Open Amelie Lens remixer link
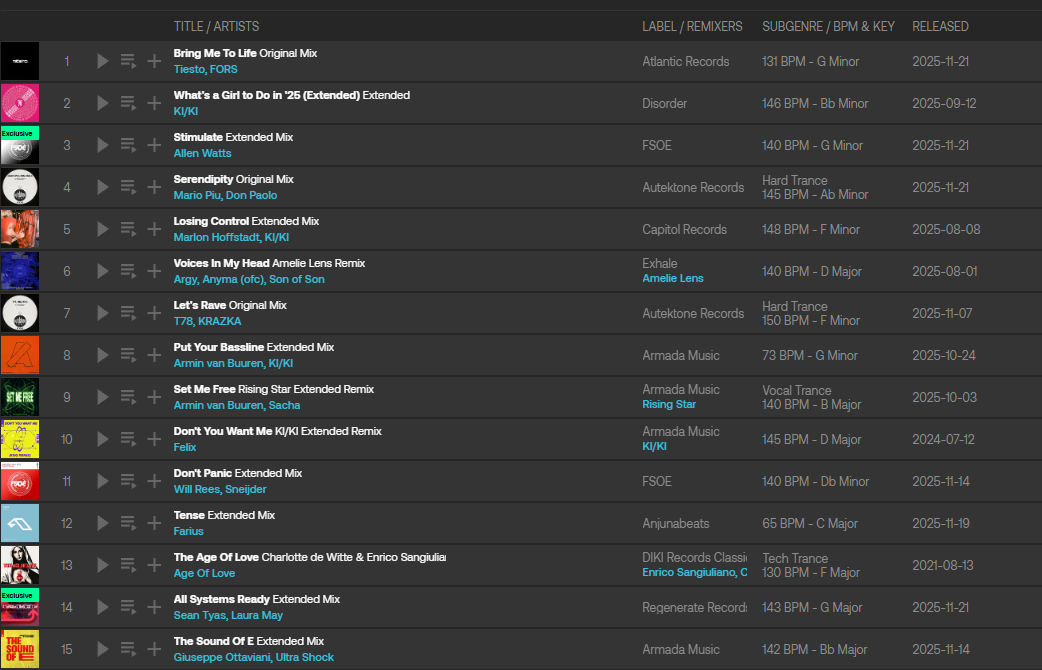The height and width of the screenshot is (670, 1042). [x=672, y=279]
